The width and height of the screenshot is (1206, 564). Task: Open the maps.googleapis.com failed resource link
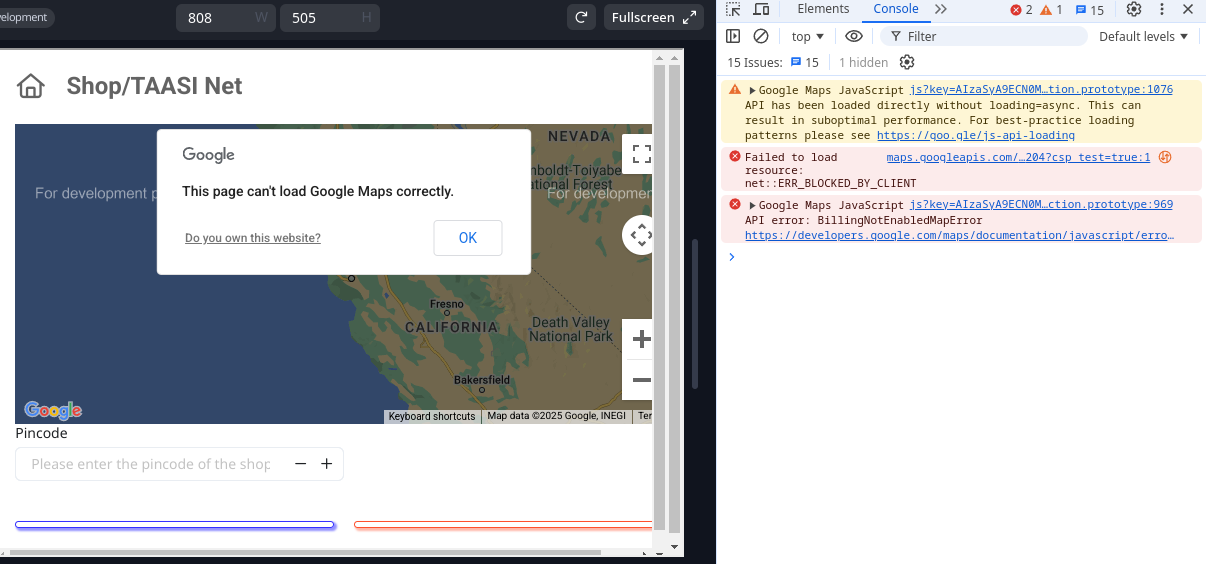pos(1018,157)
